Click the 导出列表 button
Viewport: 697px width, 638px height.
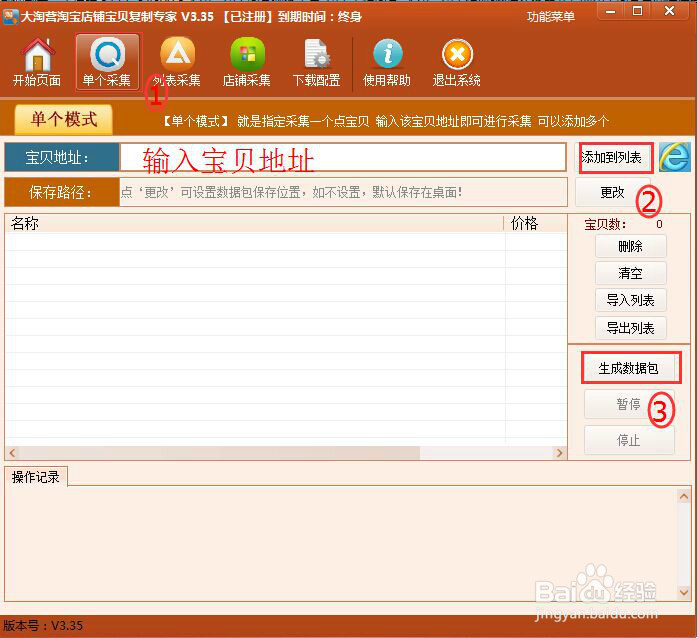pos(631,328)
